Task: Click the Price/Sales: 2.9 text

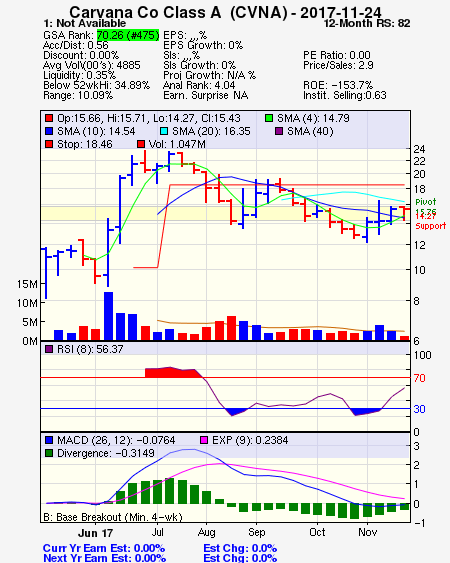Action: (338, 65)
